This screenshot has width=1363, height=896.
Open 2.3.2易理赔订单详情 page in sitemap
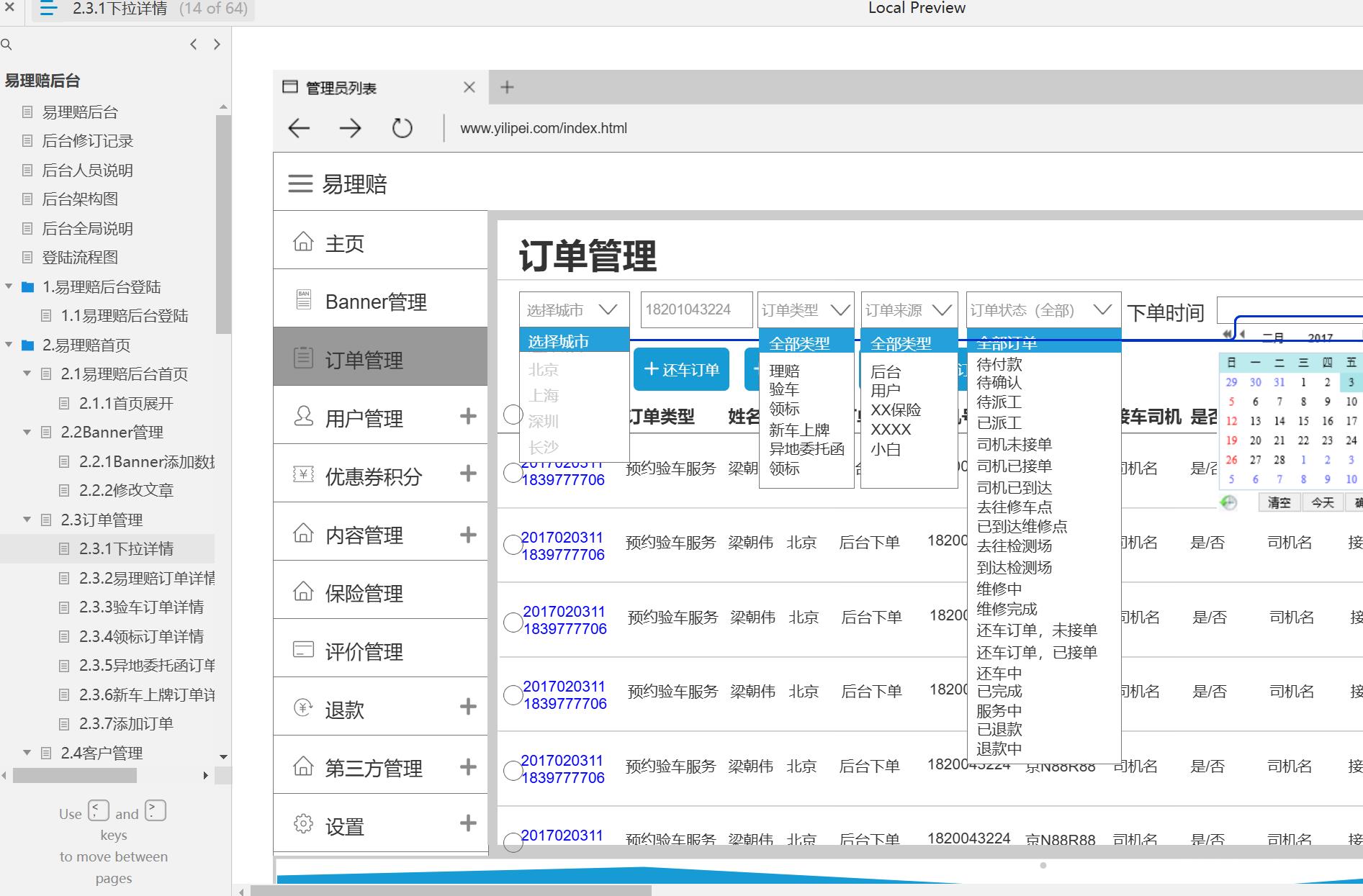[146, 578]
